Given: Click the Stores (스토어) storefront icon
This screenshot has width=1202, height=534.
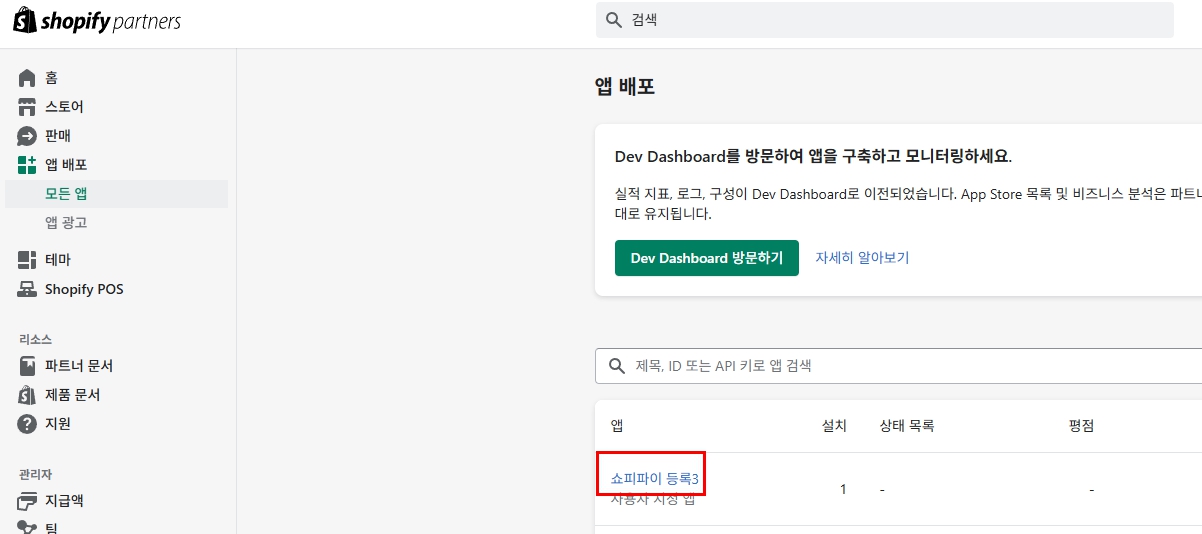Looking at the screenshot, I should click(x=27, y=107).
